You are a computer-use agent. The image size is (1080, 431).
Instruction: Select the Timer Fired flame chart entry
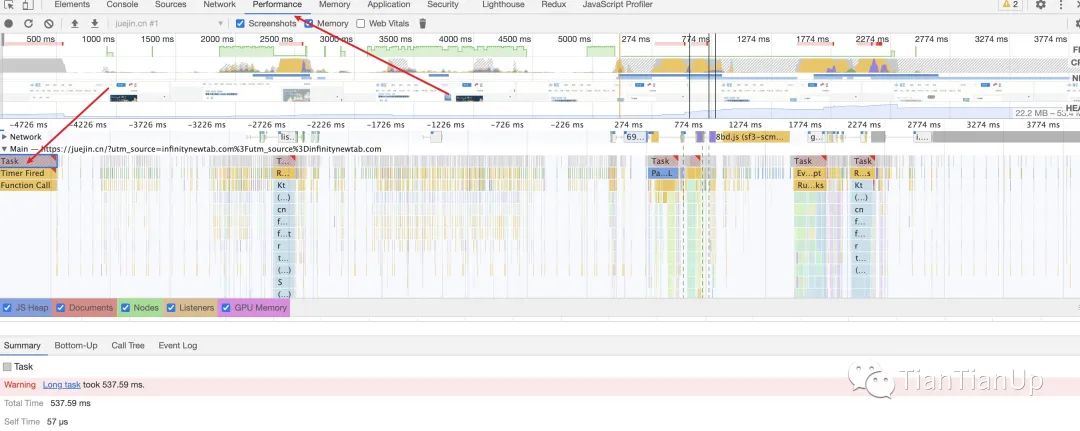(x=29, y=174)
